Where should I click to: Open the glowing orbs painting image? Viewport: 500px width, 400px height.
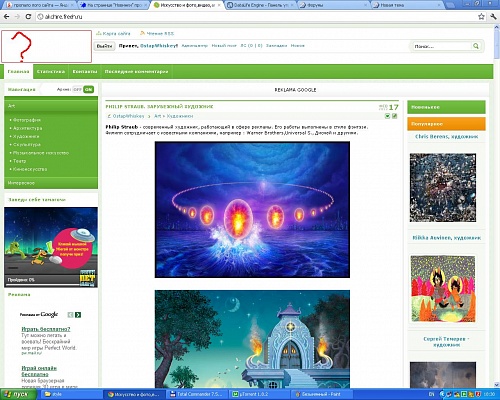(x=252, y=210)
